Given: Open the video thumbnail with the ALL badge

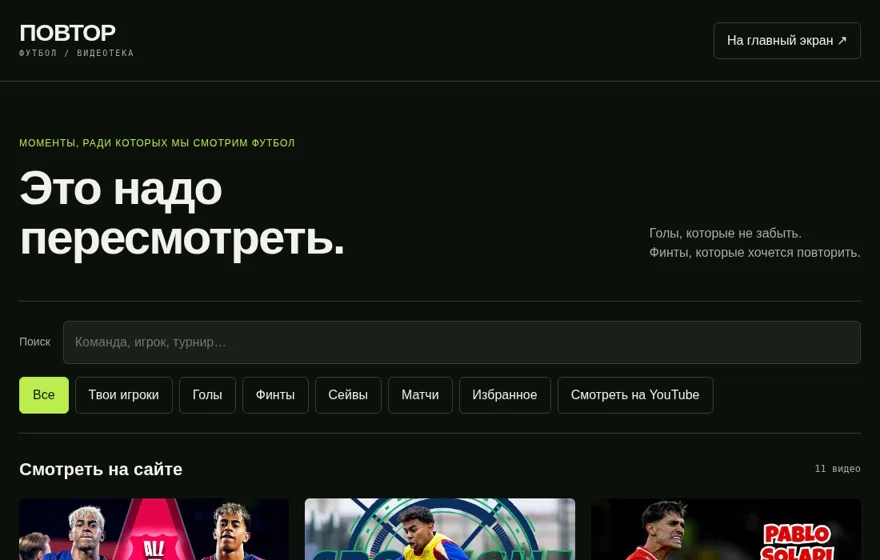Looking at the screenshot, I should click(x=154, y=529).
